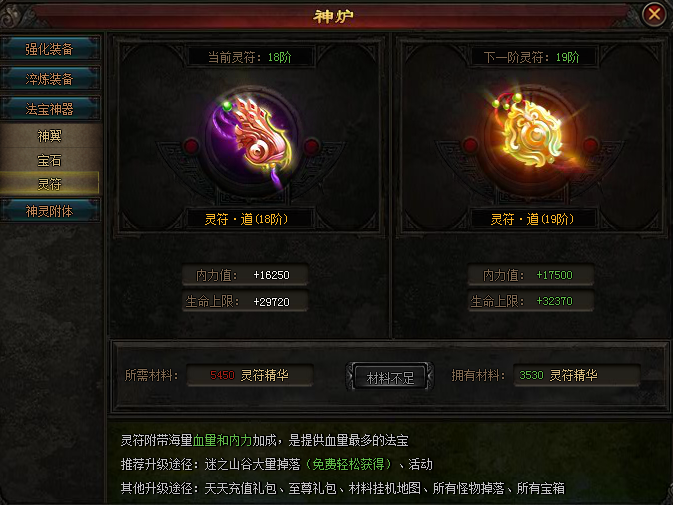Click the 免费轻松获得 green link text
The image size is (673, 505).
[349, 464]
